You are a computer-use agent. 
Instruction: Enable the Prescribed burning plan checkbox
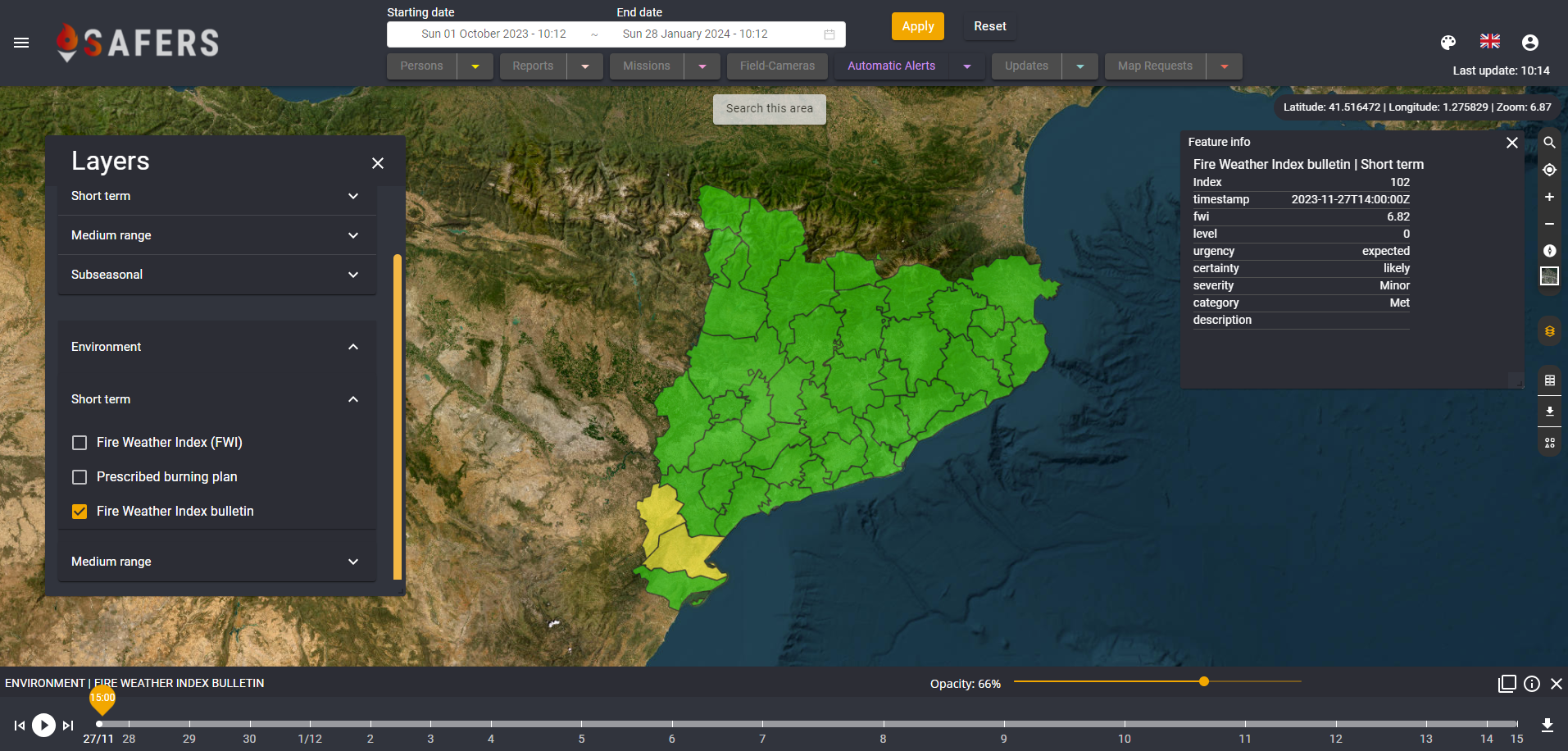click(x=80, y=477)
